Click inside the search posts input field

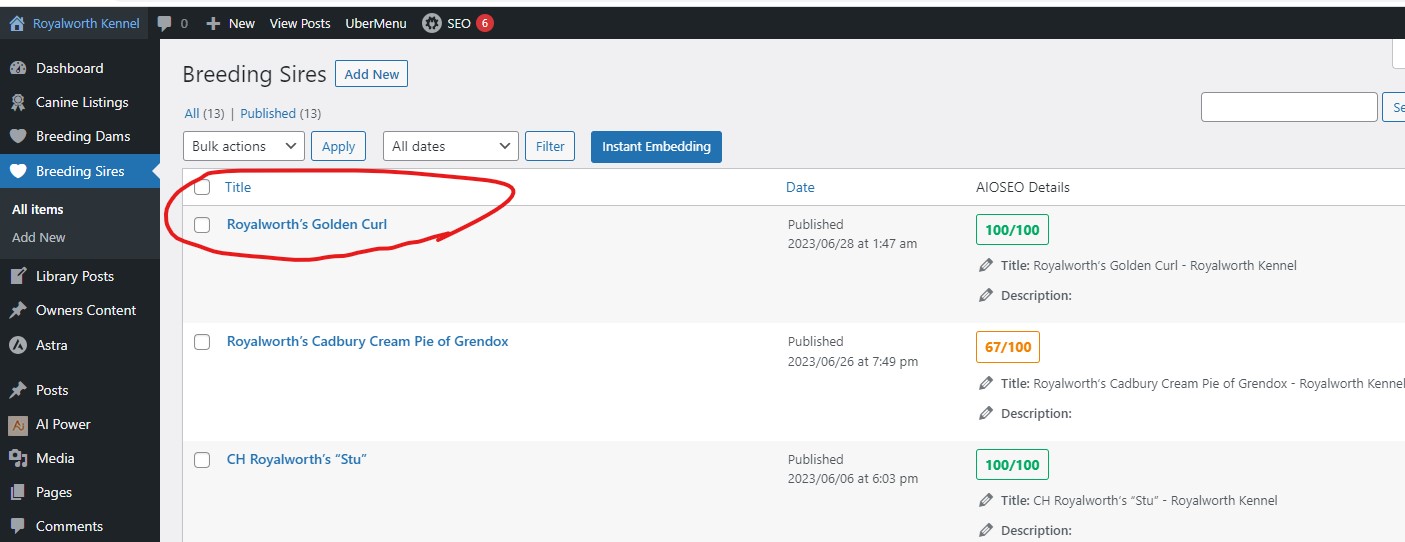1289,107
